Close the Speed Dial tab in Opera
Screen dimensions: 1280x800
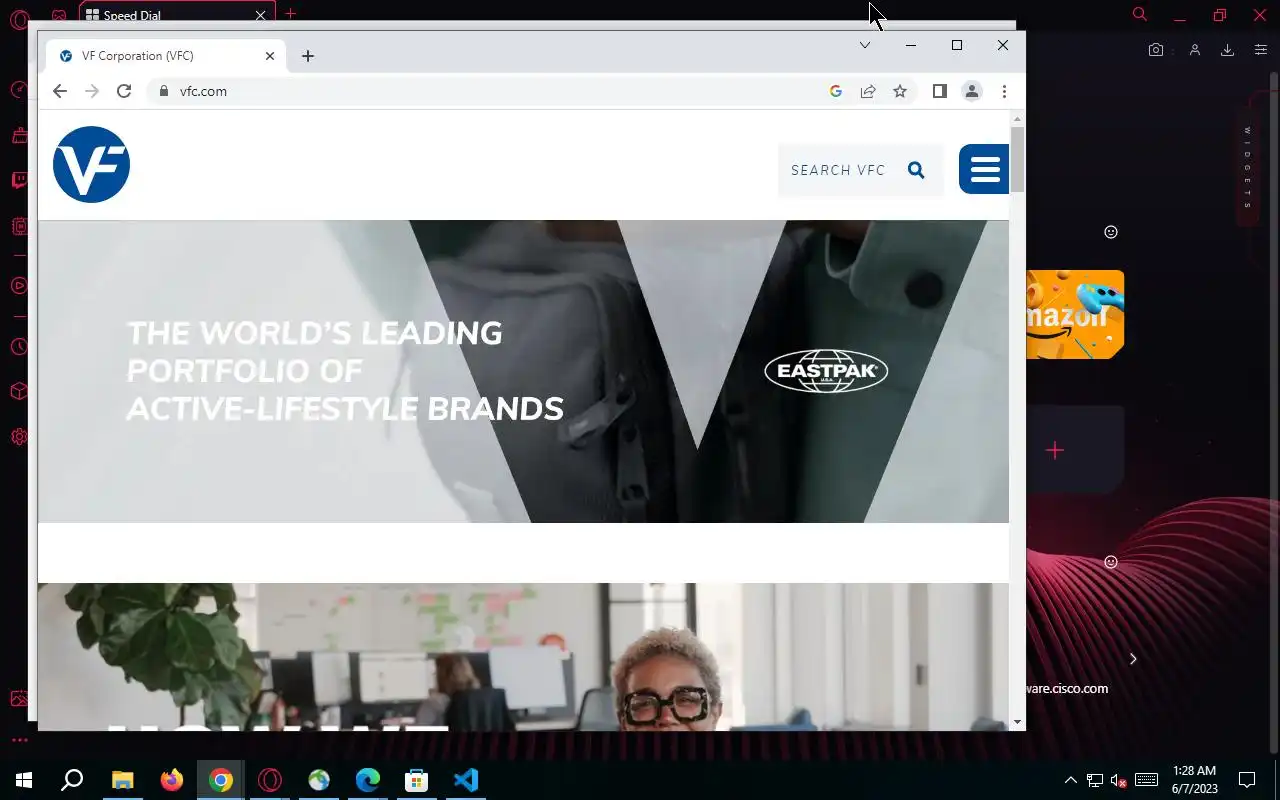(260, 15)
